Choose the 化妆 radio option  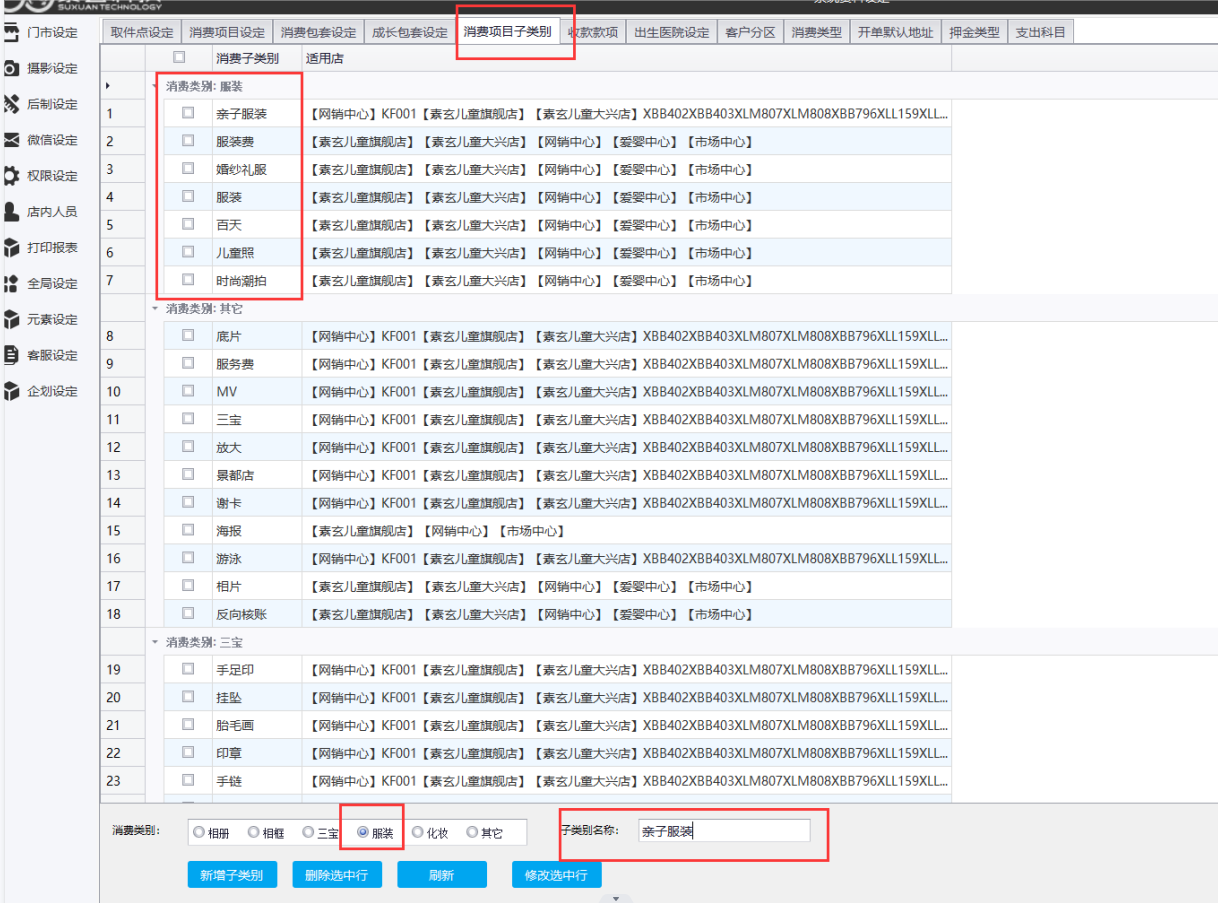(x=418, y=832)
